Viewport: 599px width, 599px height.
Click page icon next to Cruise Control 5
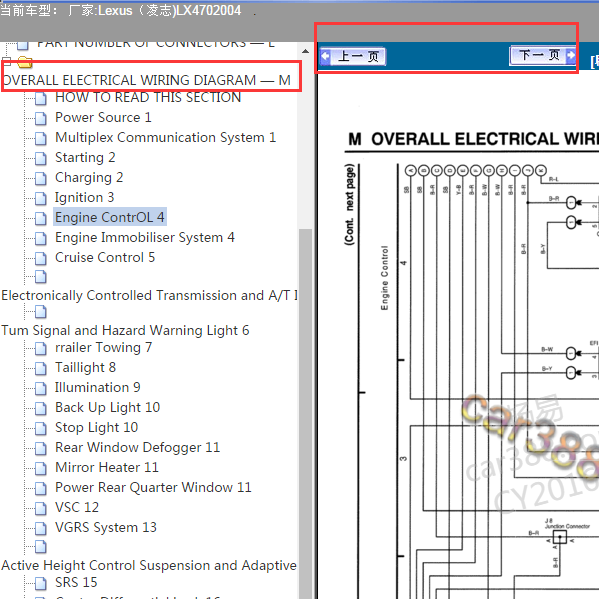(40, 258)
